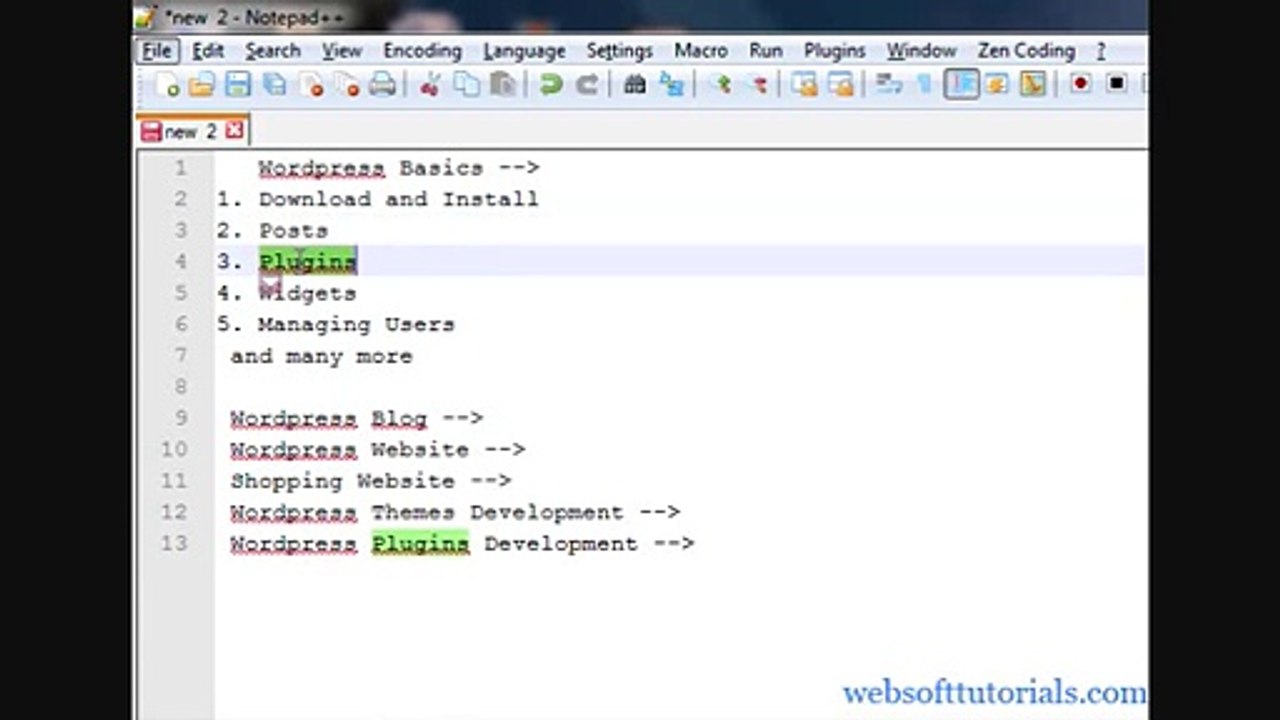This screenshot has height=720, width=1280.
Task: Click the Close All documents icon
Action: point(347,85)
